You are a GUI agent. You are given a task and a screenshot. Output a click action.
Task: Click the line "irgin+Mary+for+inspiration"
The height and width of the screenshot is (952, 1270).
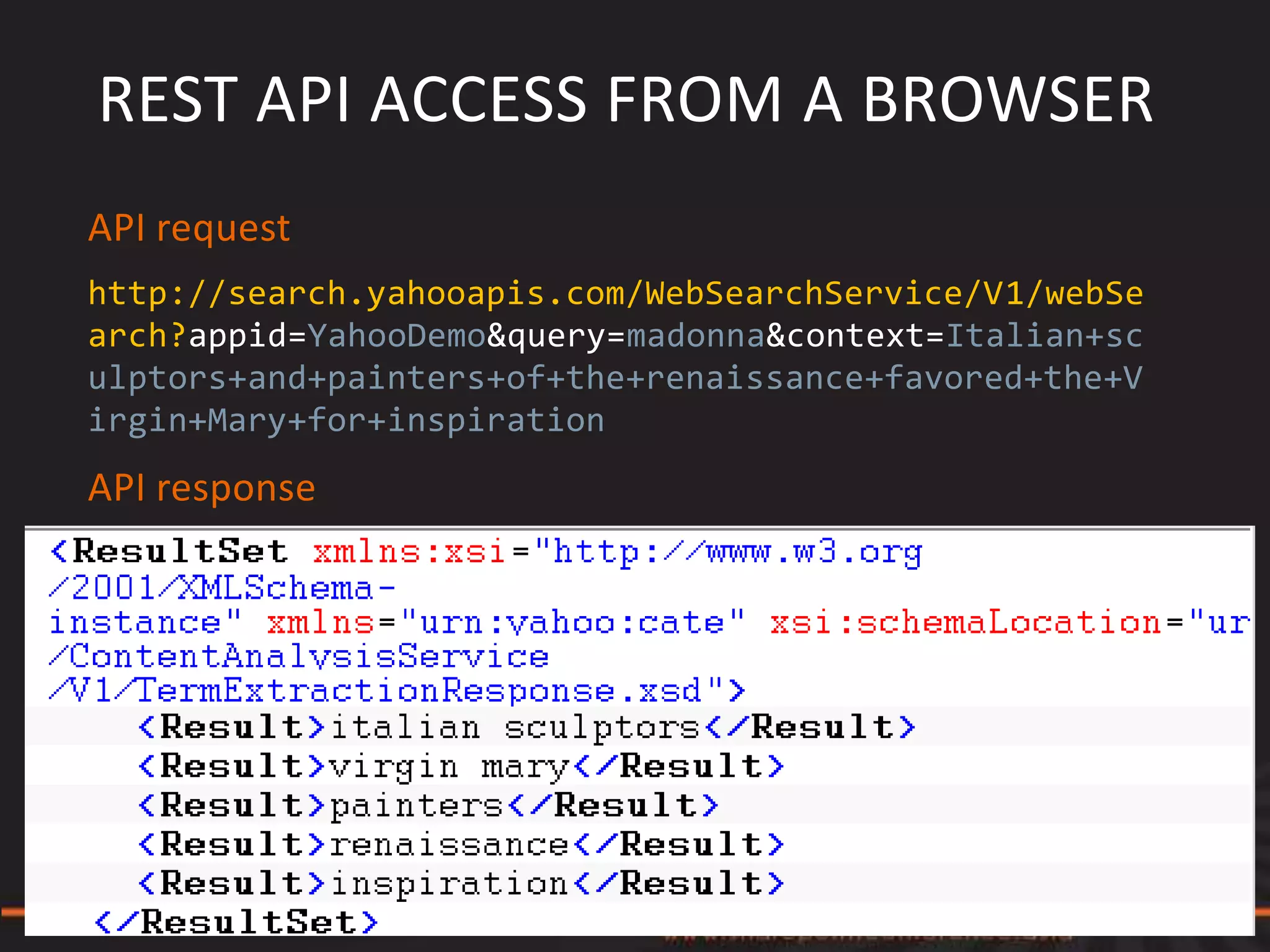point(347,420)
